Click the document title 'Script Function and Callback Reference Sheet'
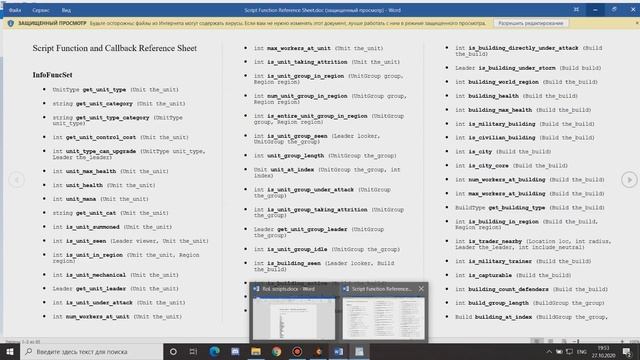Viewport: 640px width, 360px height. pos(115,48)
